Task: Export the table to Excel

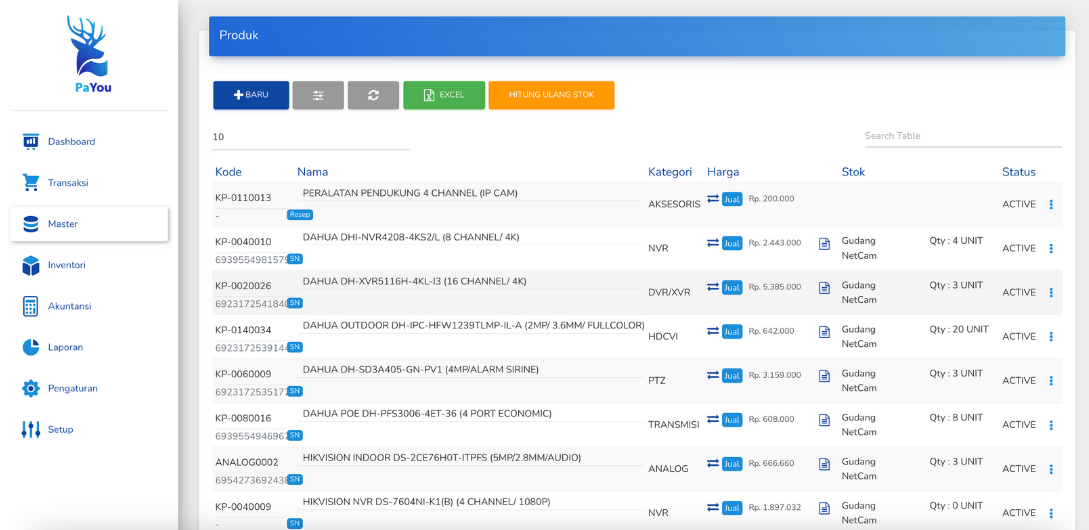Action: (x=444, y=95)
